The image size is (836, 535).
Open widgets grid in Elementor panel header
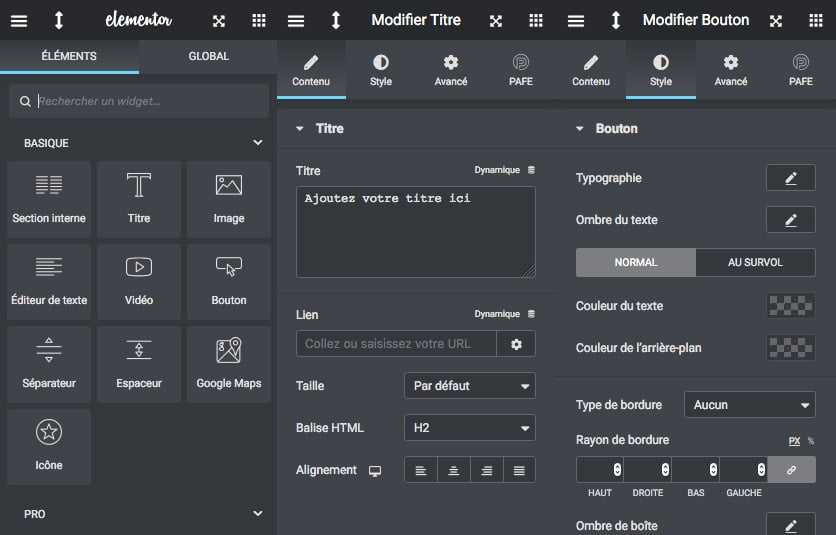coord(259,20)
